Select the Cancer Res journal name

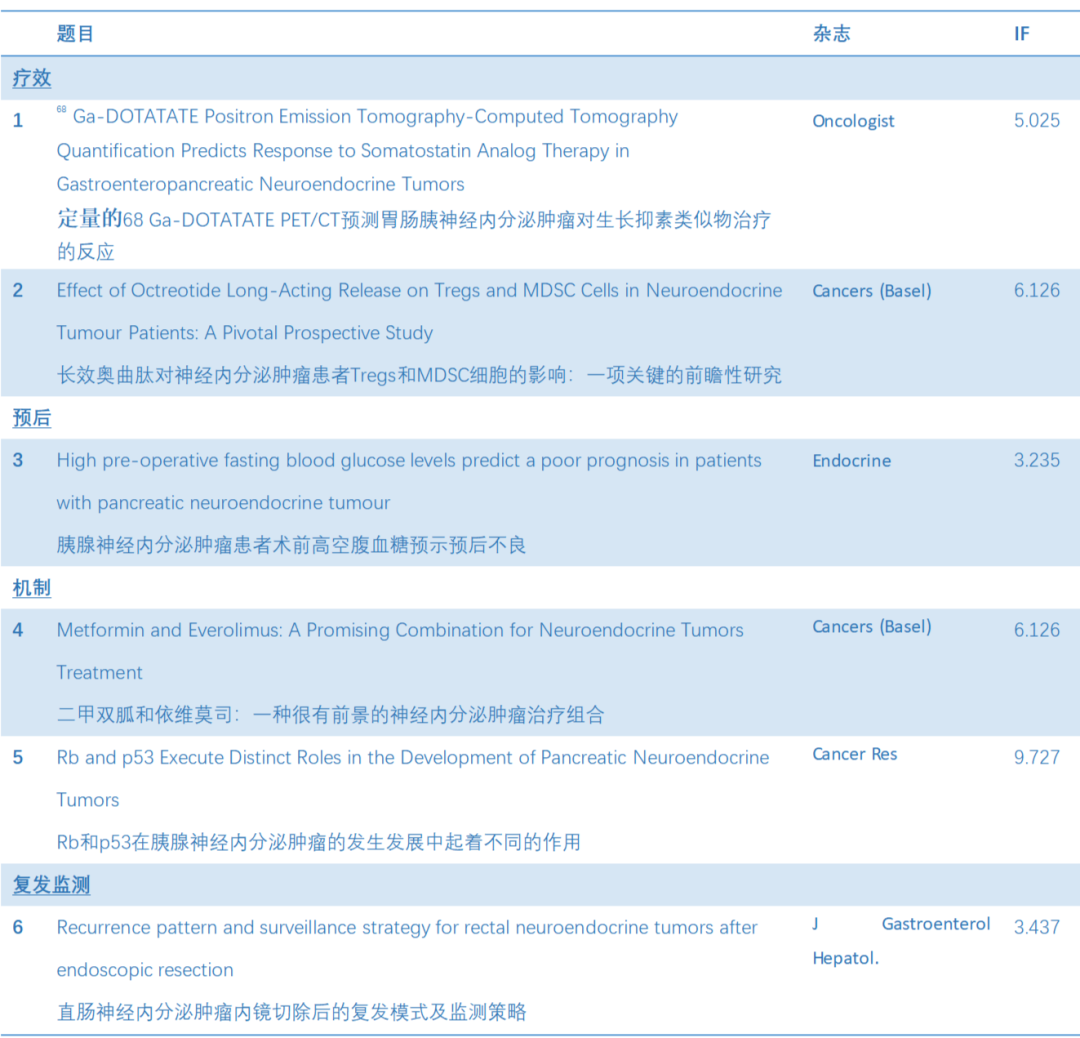[x=854, y=755]
